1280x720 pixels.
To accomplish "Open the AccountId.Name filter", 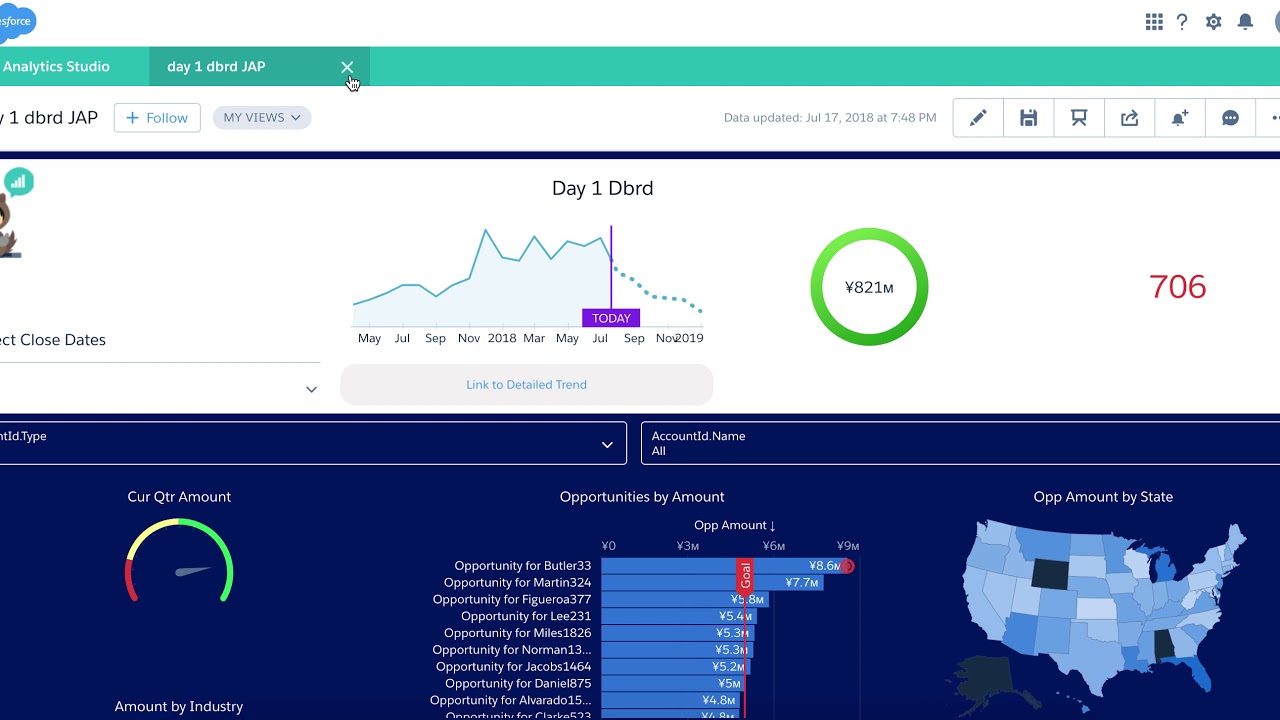I will 960,443.
